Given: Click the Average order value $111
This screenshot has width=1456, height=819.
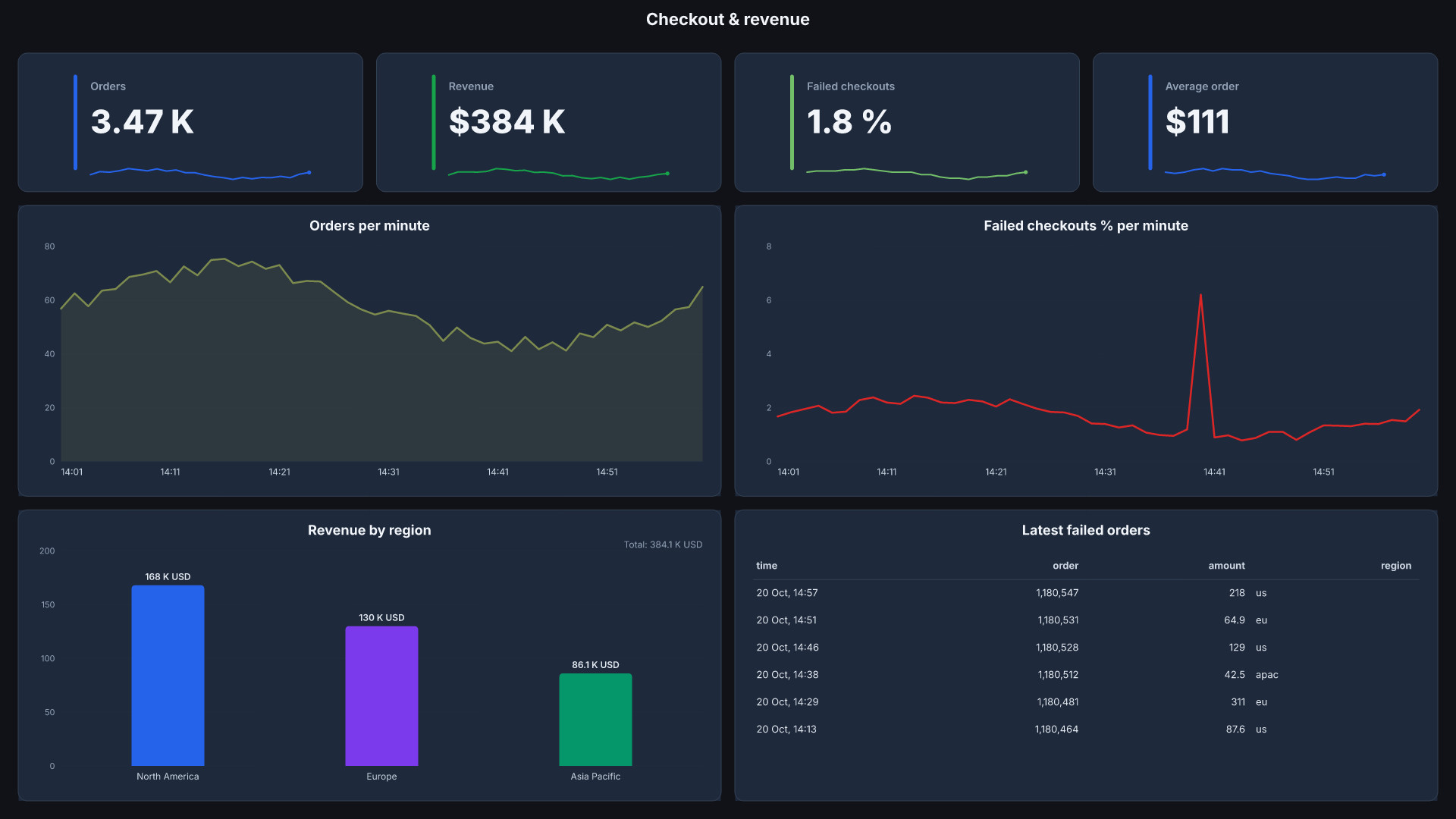Looking at the screenshot, I should pyautogui.click(x=1197, y=121).
